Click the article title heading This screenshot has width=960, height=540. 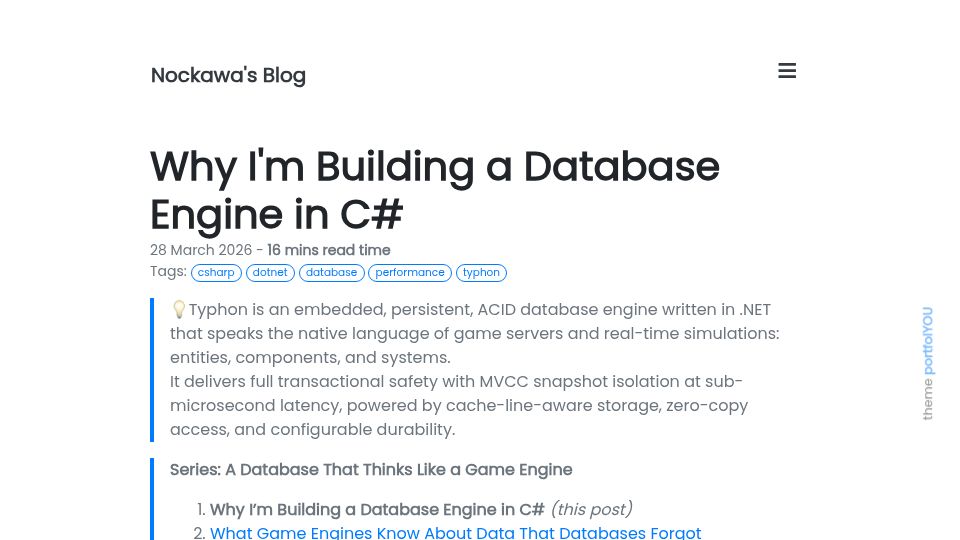point(435,190)
